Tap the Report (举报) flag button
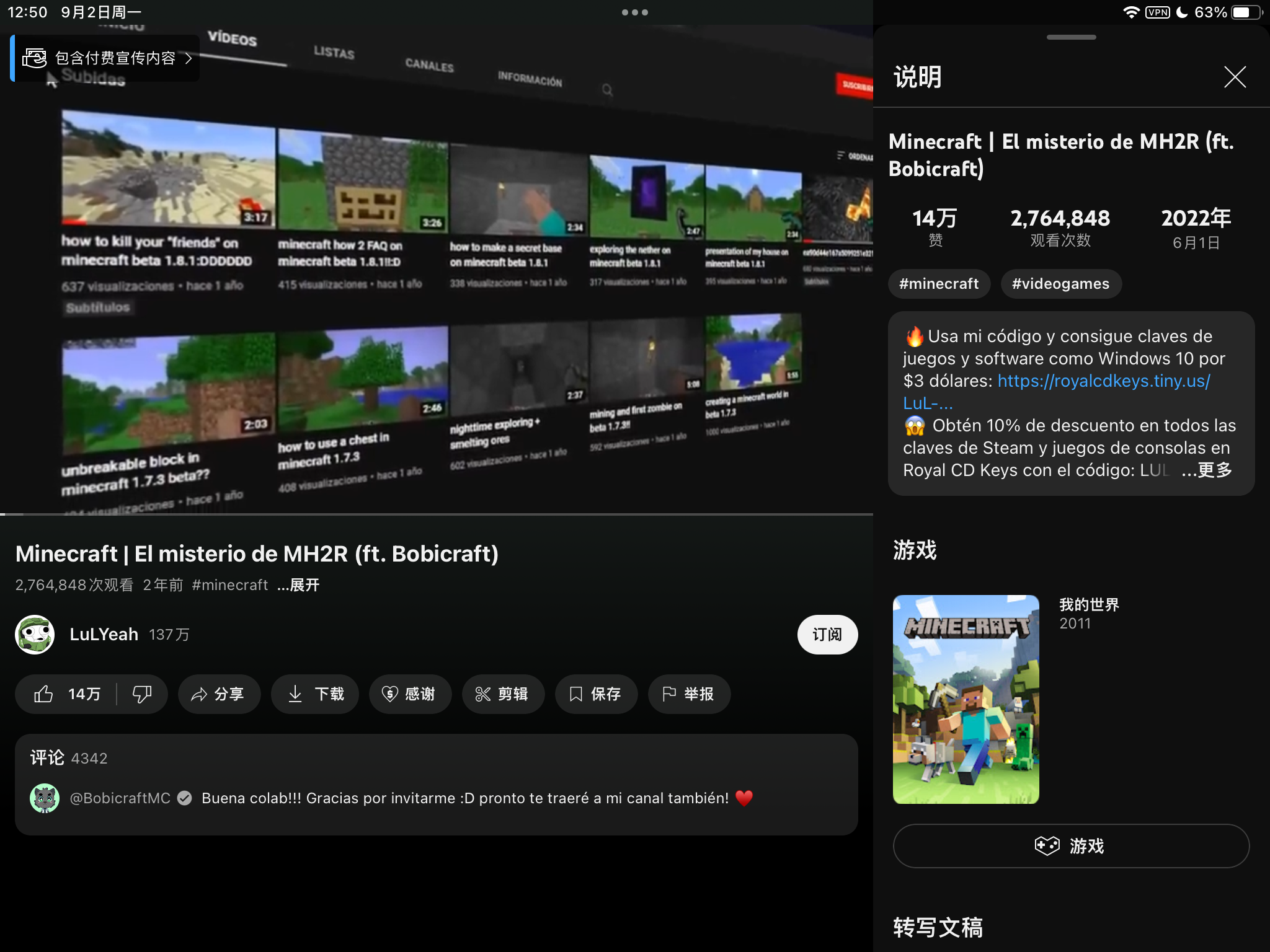Image resolution: width=1270 pixels, height=952 pixels. [x=688, y=694]
